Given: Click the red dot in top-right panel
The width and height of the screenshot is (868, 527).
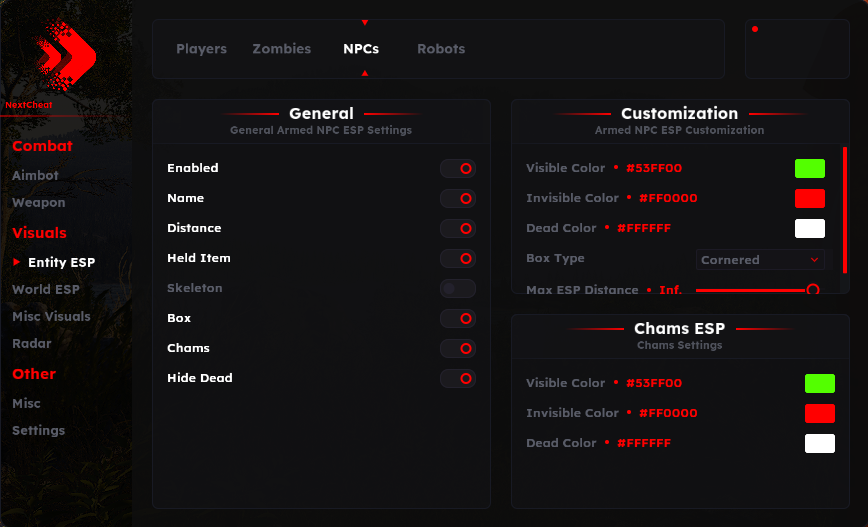Looking at the screenshot, I should click(755, 29).
